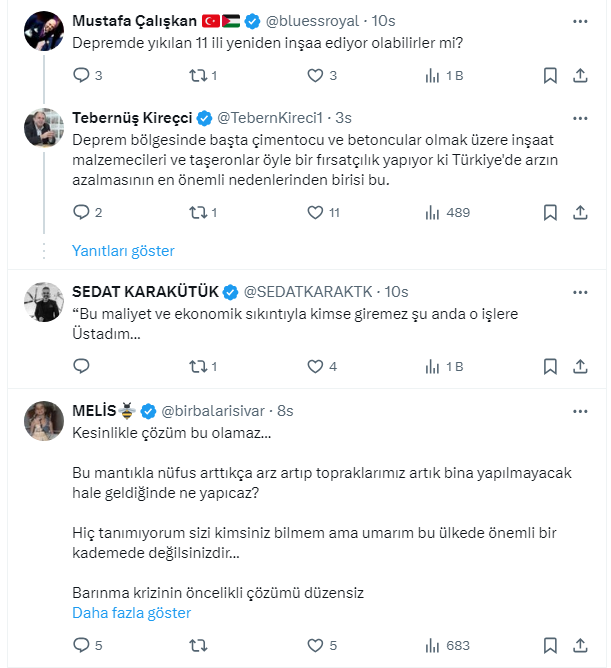Viewport: 611px width, 668px height.
Task: Retweet Tebernüş Kireççi's tweet
Action: [198, 212]
